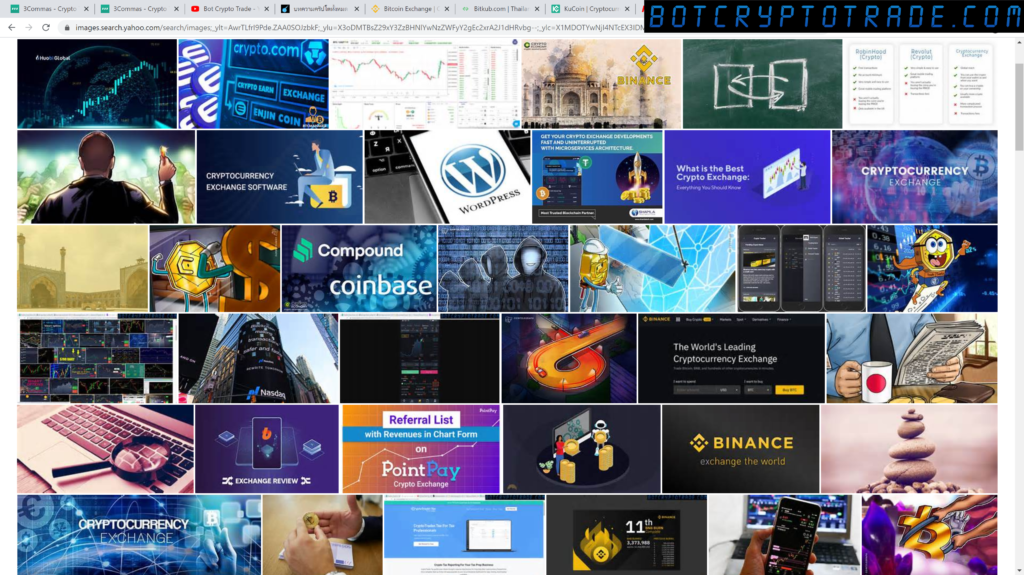Image resolution: width=1024 pixels, height=575 pixels.
Task: Open the chalkboard exchange arrows image
Action: click(x=762, y=84)
